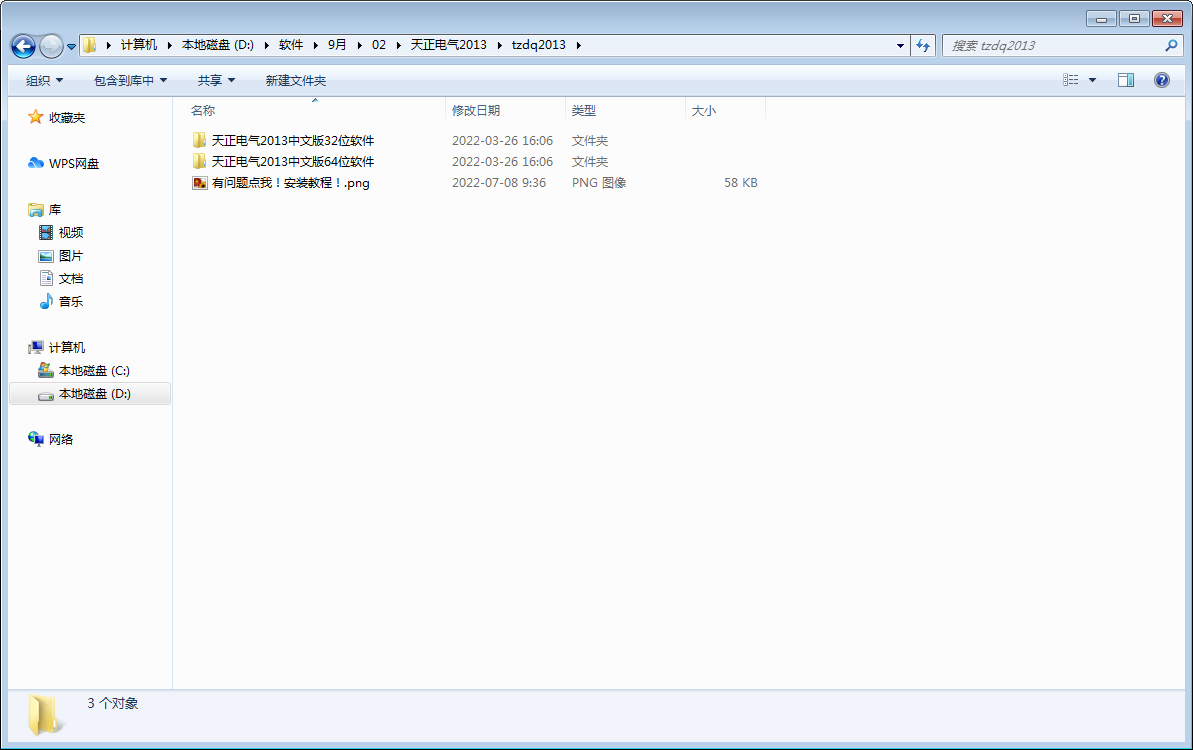Open the 文档 library
This screenshot has width=1193, height=750.
pos(71,279)
